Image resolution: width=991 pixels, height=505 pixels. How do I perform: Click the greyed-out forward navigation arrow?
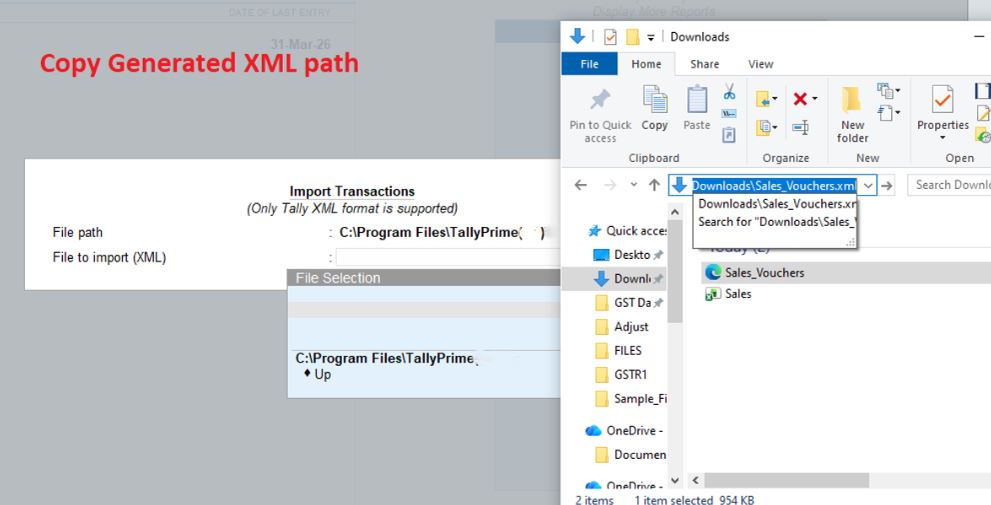pyautogui.click(x=610, y=185)
